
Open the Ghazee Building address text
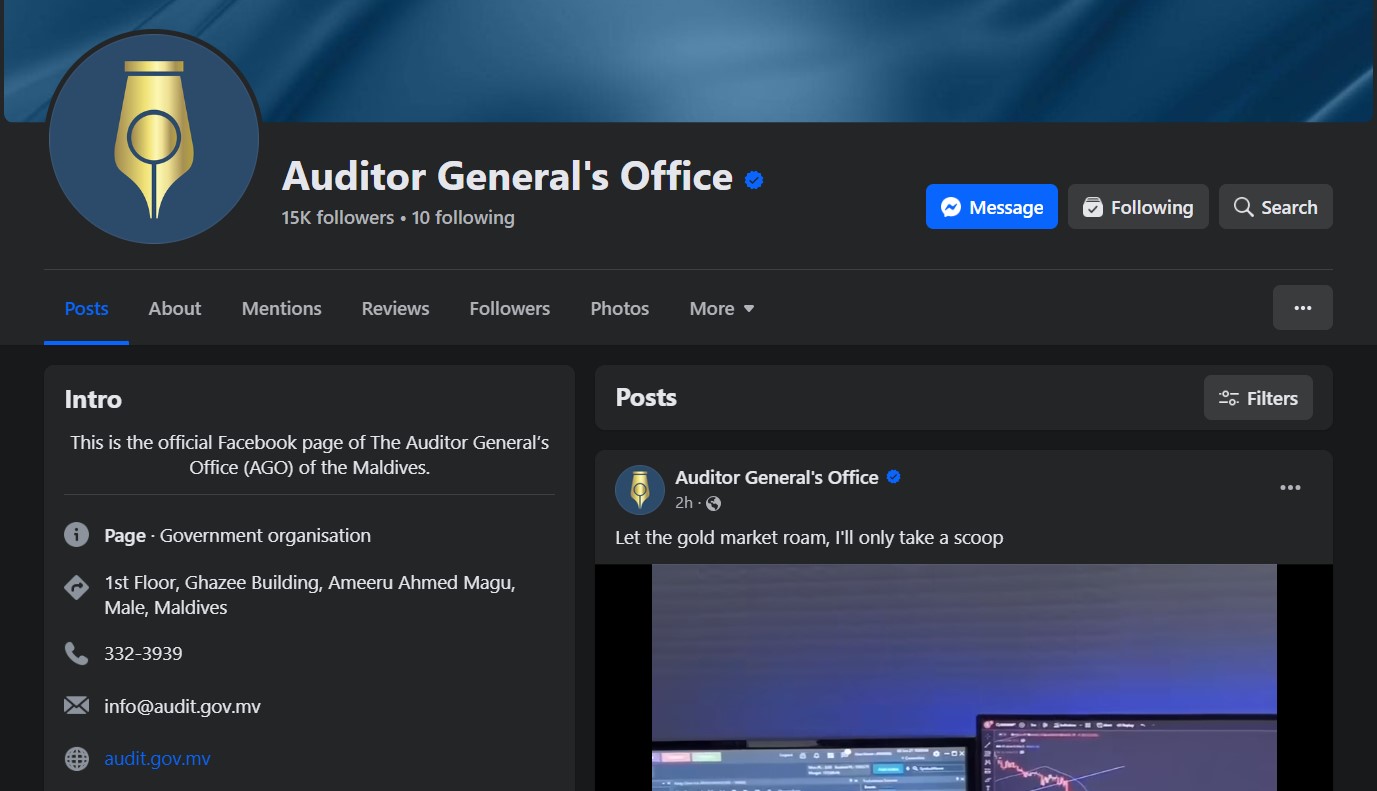click(310, 595)
